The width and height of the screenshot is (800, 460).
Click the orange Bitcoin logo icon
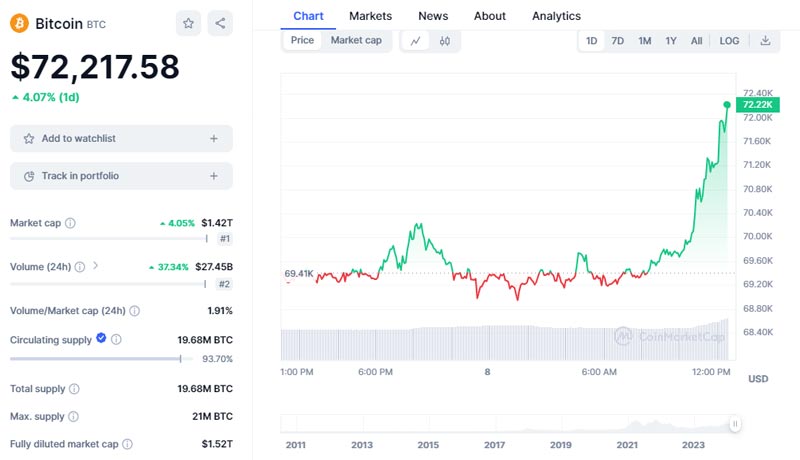point(19,23)
